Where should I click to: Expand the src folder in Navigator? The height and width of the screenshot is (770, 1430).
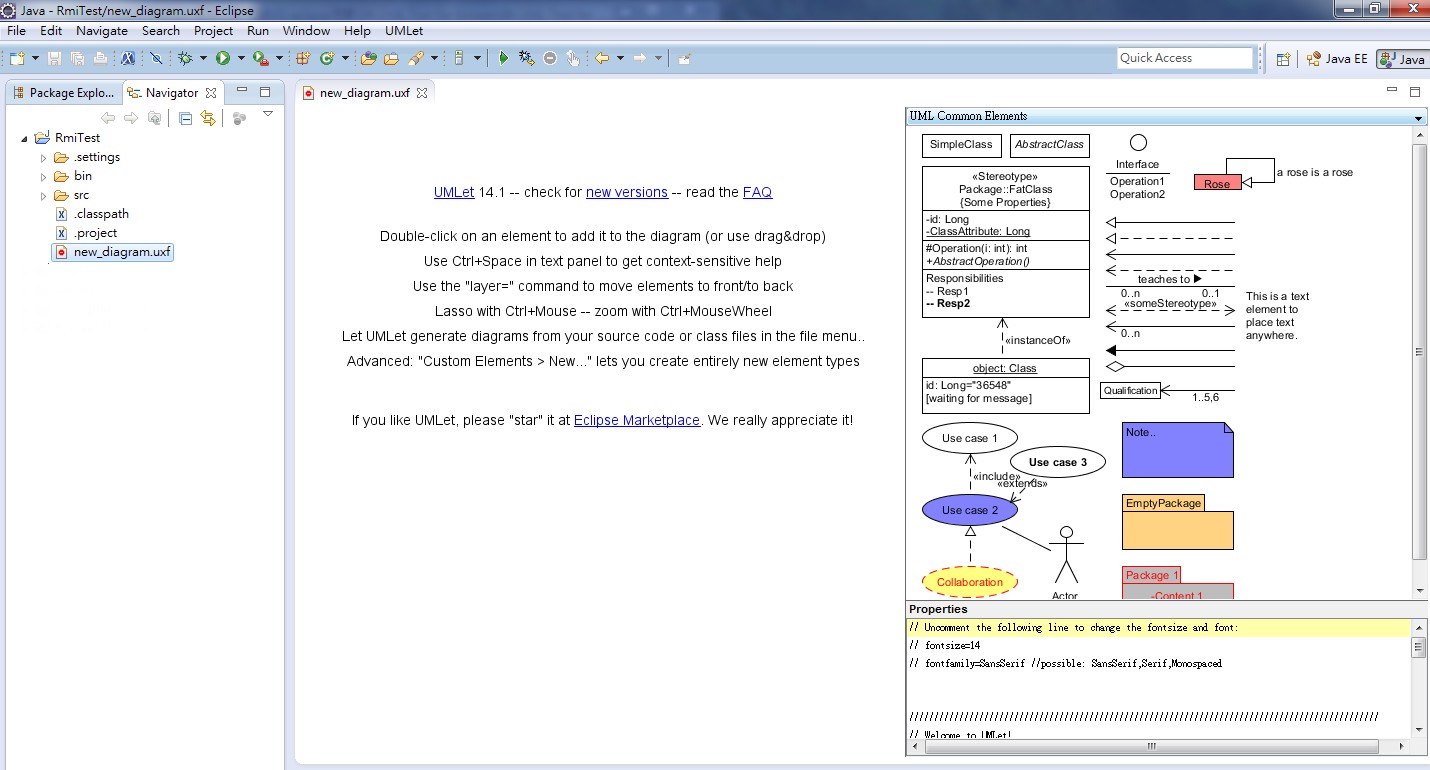tap(42, 195)
